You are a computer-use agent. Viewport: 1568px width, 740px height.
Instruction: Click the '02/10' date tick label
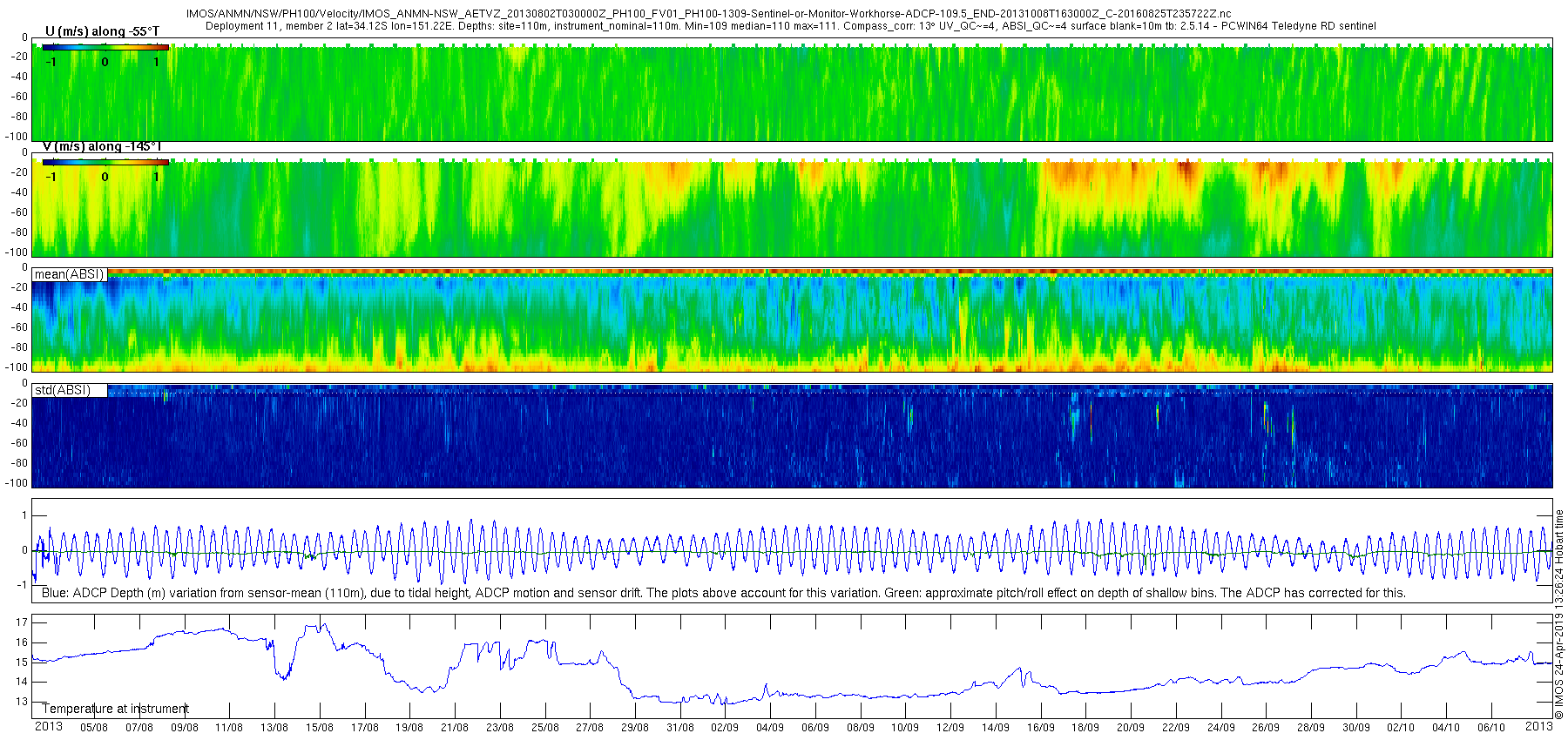click(1401, 728)
